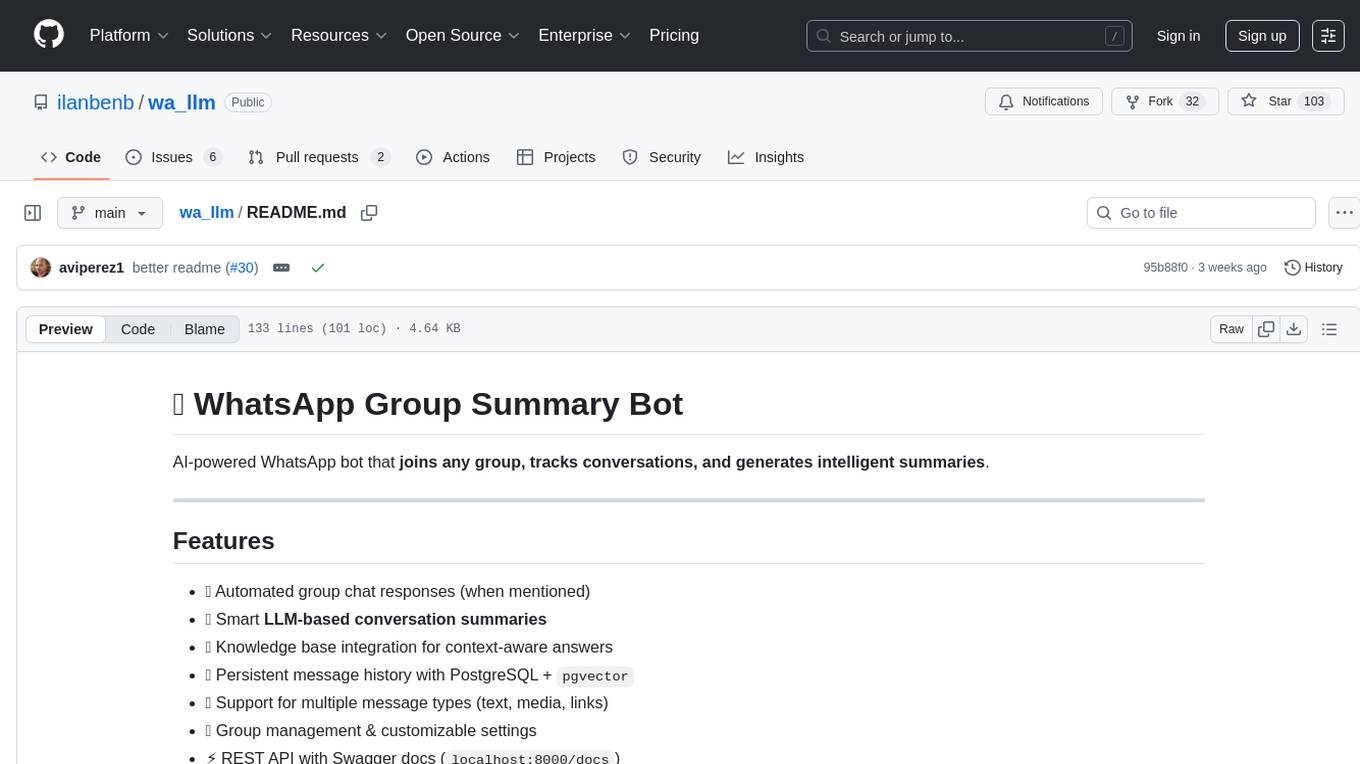Click the Pull requests counter badge 2
Image resolution: width=1360 pixels, height=764 pixels.
[380, 157]
